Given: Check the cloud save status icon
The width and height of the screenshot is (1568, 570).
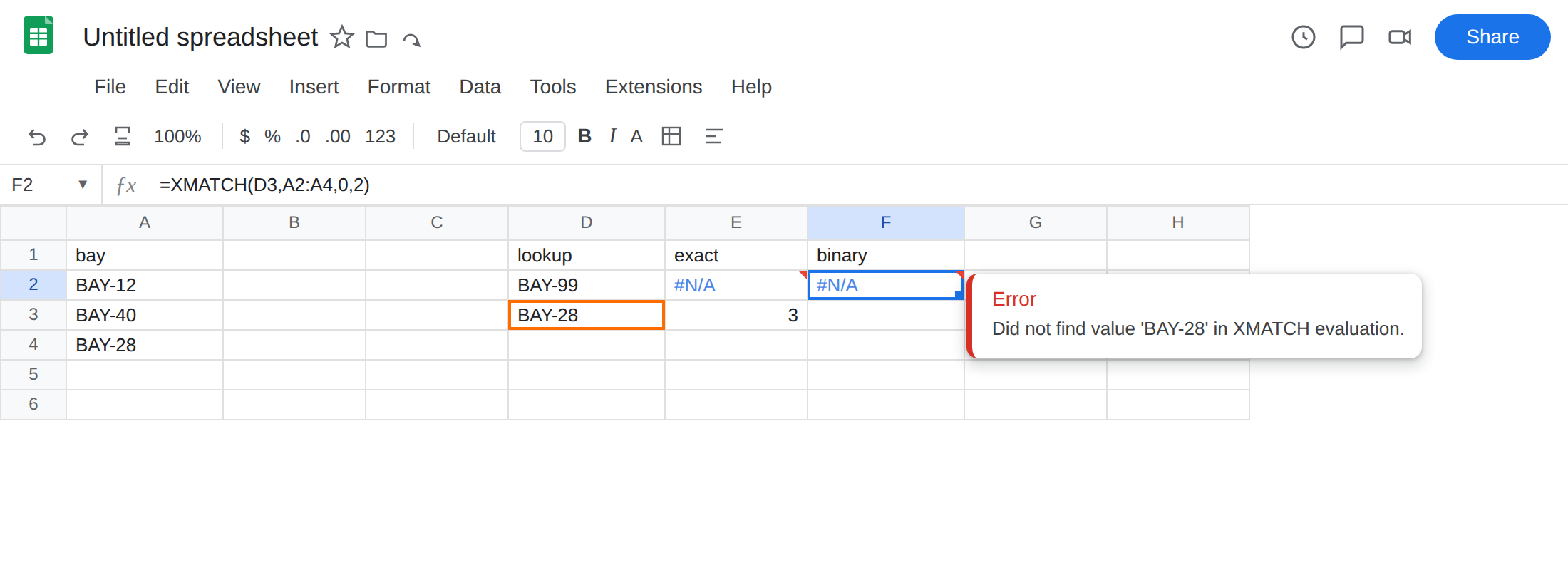Looking at the screenshot, I should 411,39.
